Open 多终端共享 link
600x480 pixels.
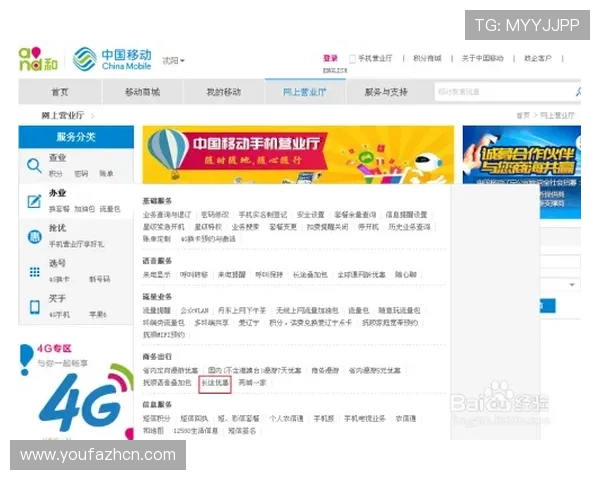[x=211, y=323]
